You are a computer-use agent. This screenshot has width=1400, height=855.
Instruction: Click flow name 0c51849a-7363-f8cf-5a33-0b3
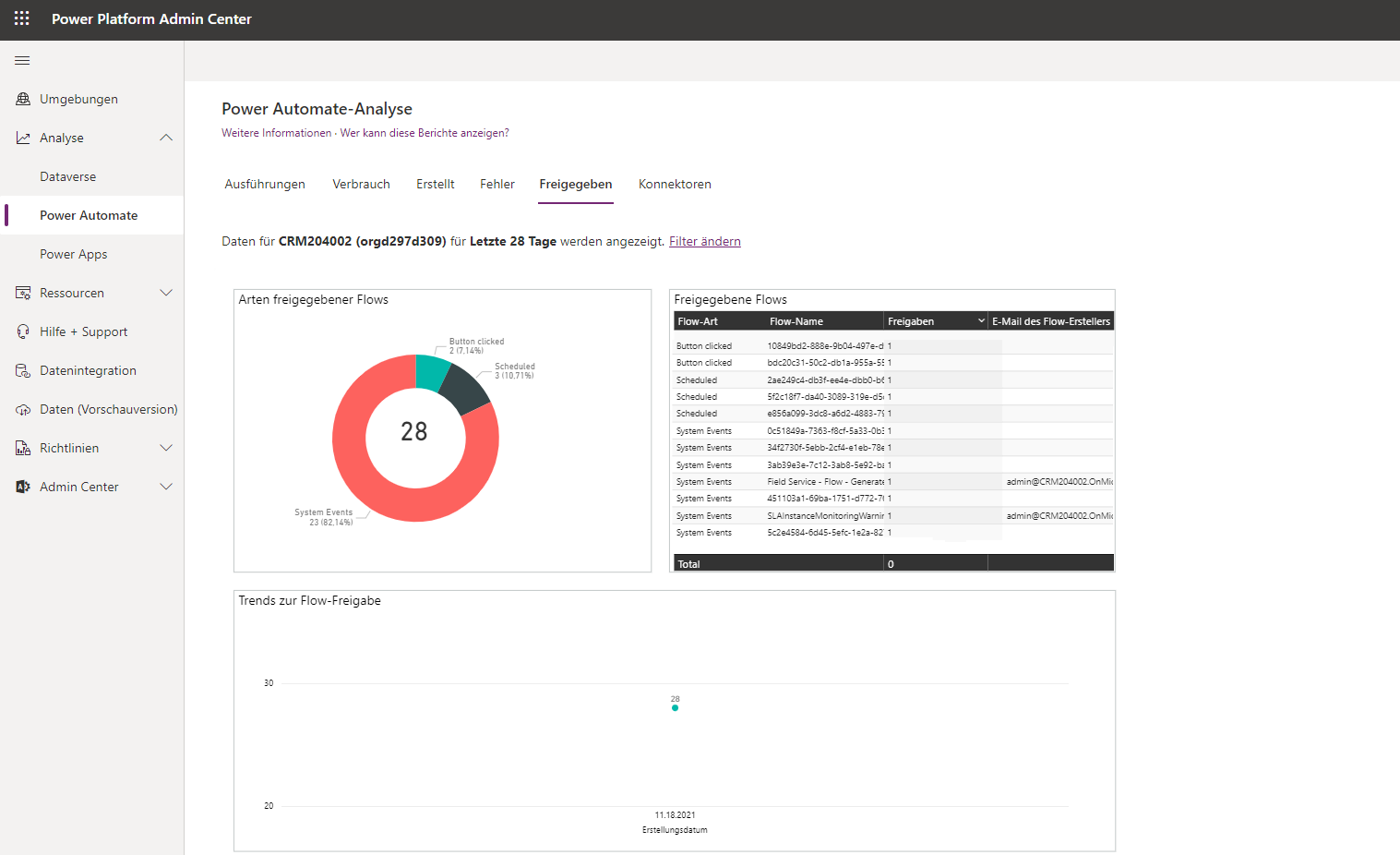click(x=825, y=431)
